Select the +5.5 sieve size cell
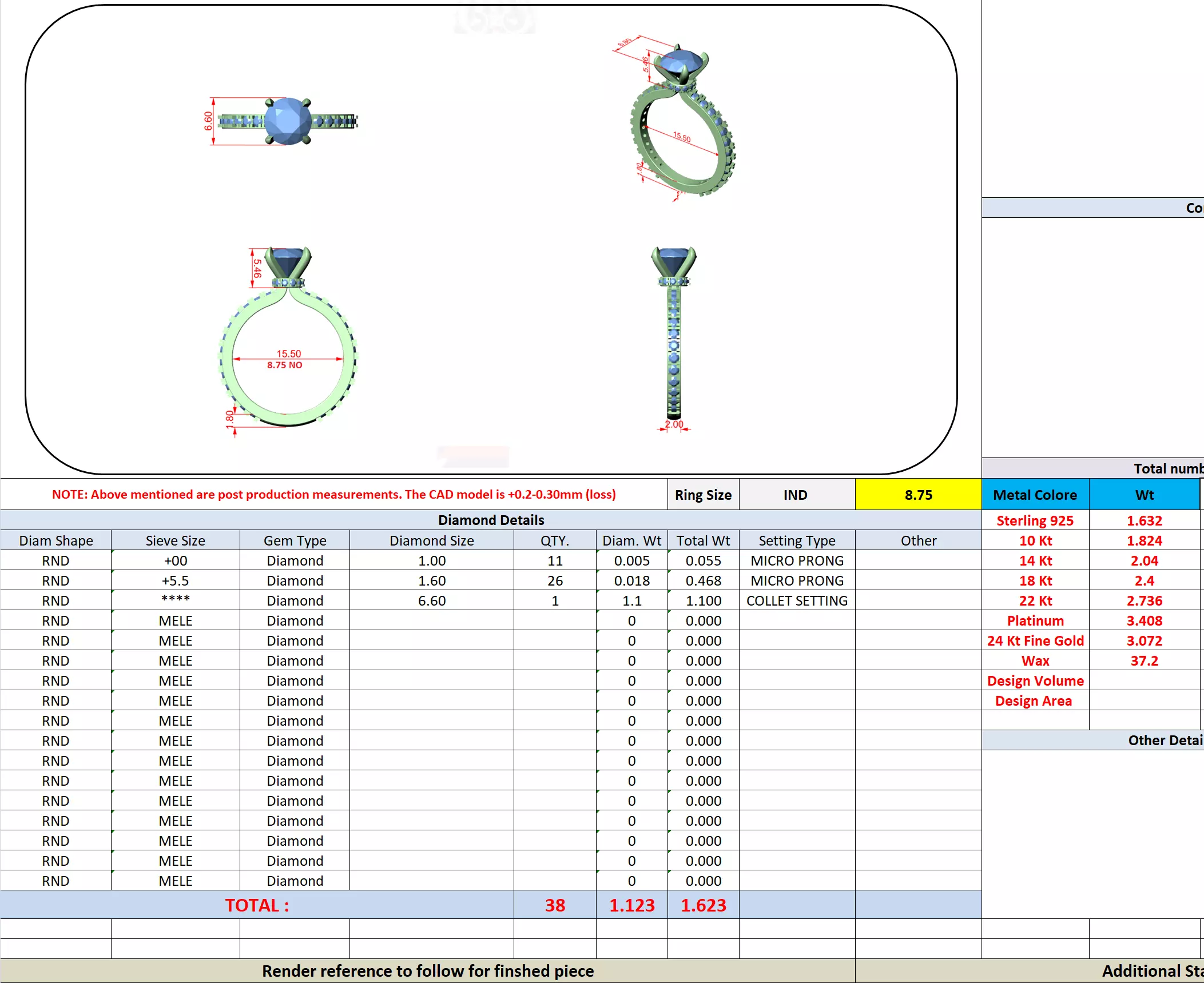This screenshot has width=1204, height=983. pos(175,580)
